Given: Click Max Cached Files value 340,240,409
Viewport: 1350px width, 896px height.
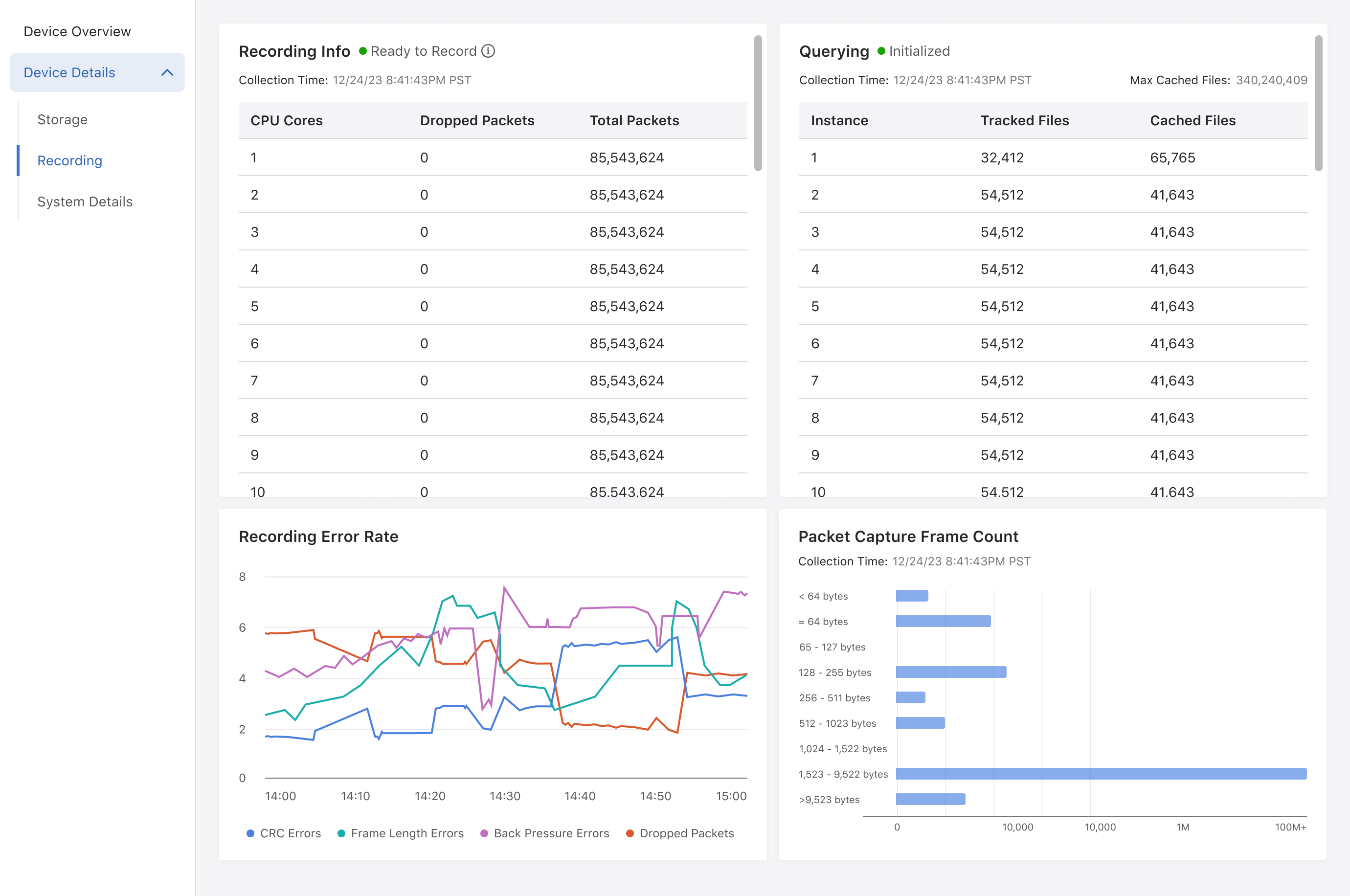Looking at the screenshot, I should [1271, 80].
